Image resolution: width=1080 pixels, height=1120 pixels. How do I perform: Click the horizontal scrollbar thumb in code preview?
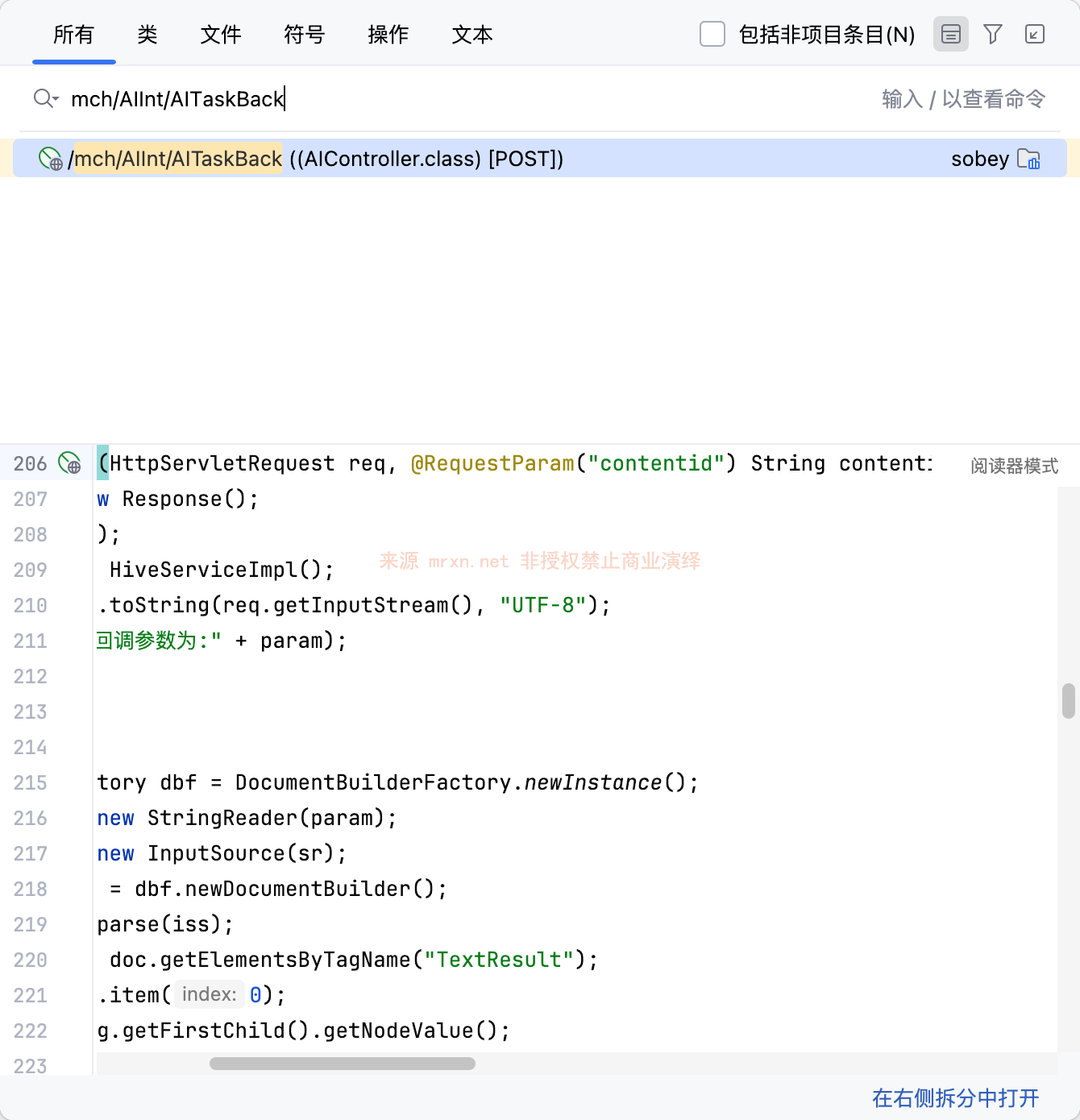343,1064
